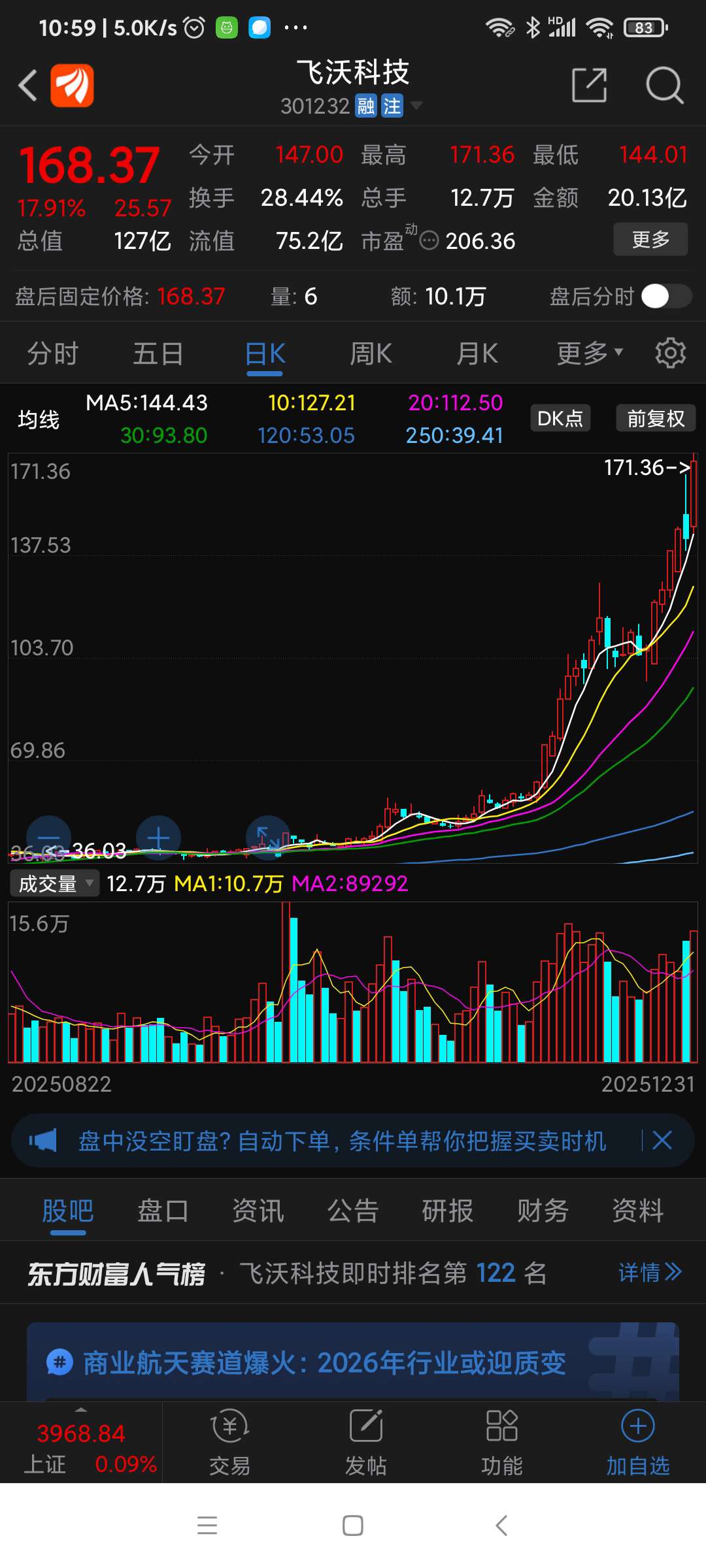Open the 盘口 tab
This screenshot has height=1568, width=706.
point(163,1211)
